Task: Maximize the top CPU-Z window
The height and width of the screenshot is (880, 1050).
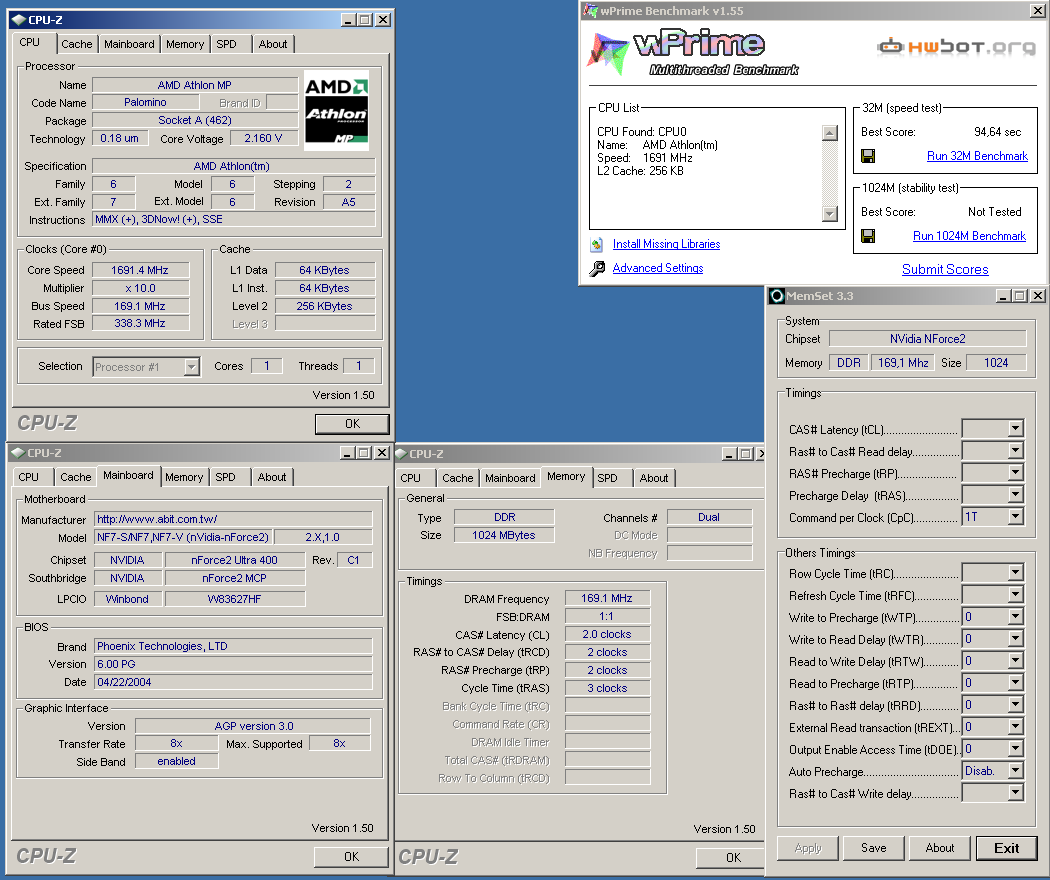Action: pyautogui.click(x=365, y=20)
